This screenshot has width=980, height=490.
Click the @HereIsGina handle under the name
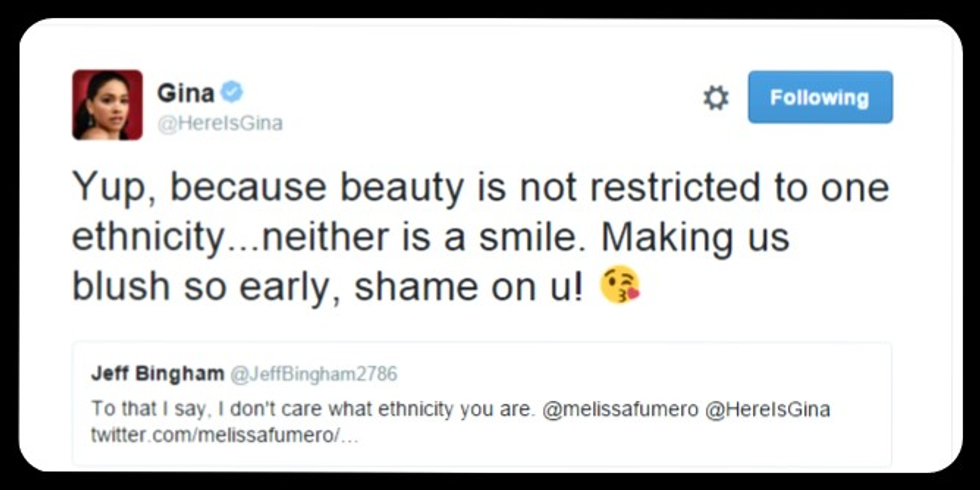[220, 123]
